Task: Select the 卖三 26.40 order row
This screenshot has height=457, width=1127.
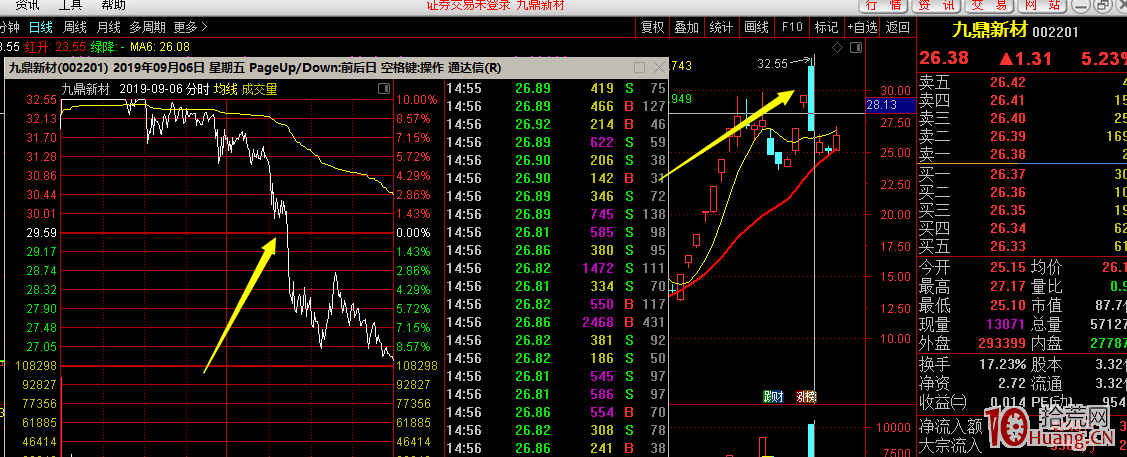Action: (x=1022, y=118)
